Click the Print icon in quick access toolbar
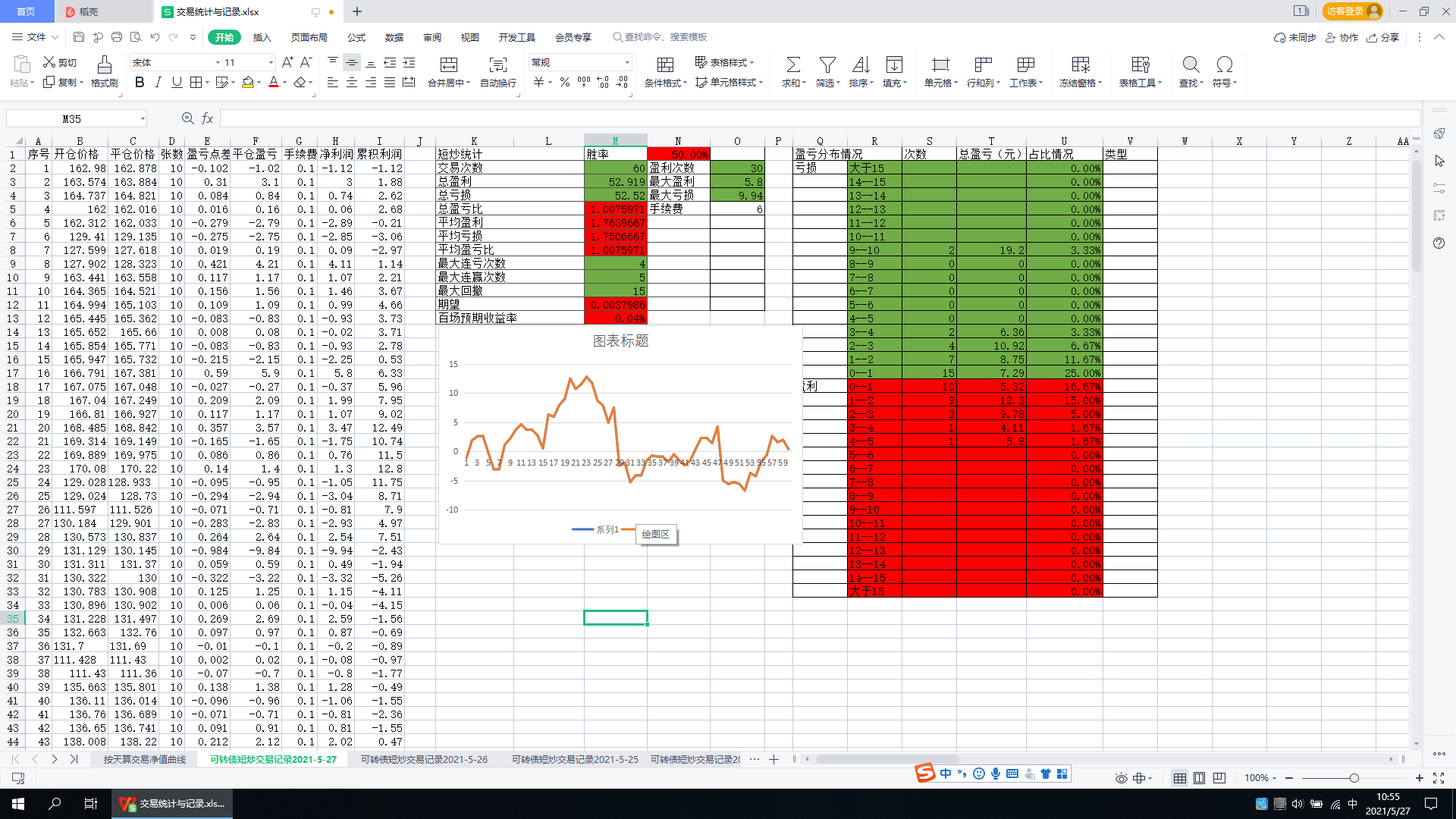The width and height of the screenshot is (1456, 819). (117, 36)
